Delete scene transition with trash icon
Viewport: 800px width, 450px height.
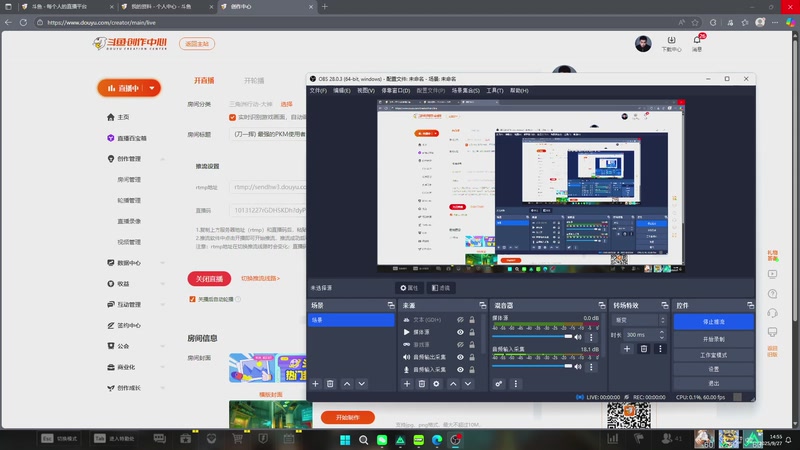tap(644, 349)
